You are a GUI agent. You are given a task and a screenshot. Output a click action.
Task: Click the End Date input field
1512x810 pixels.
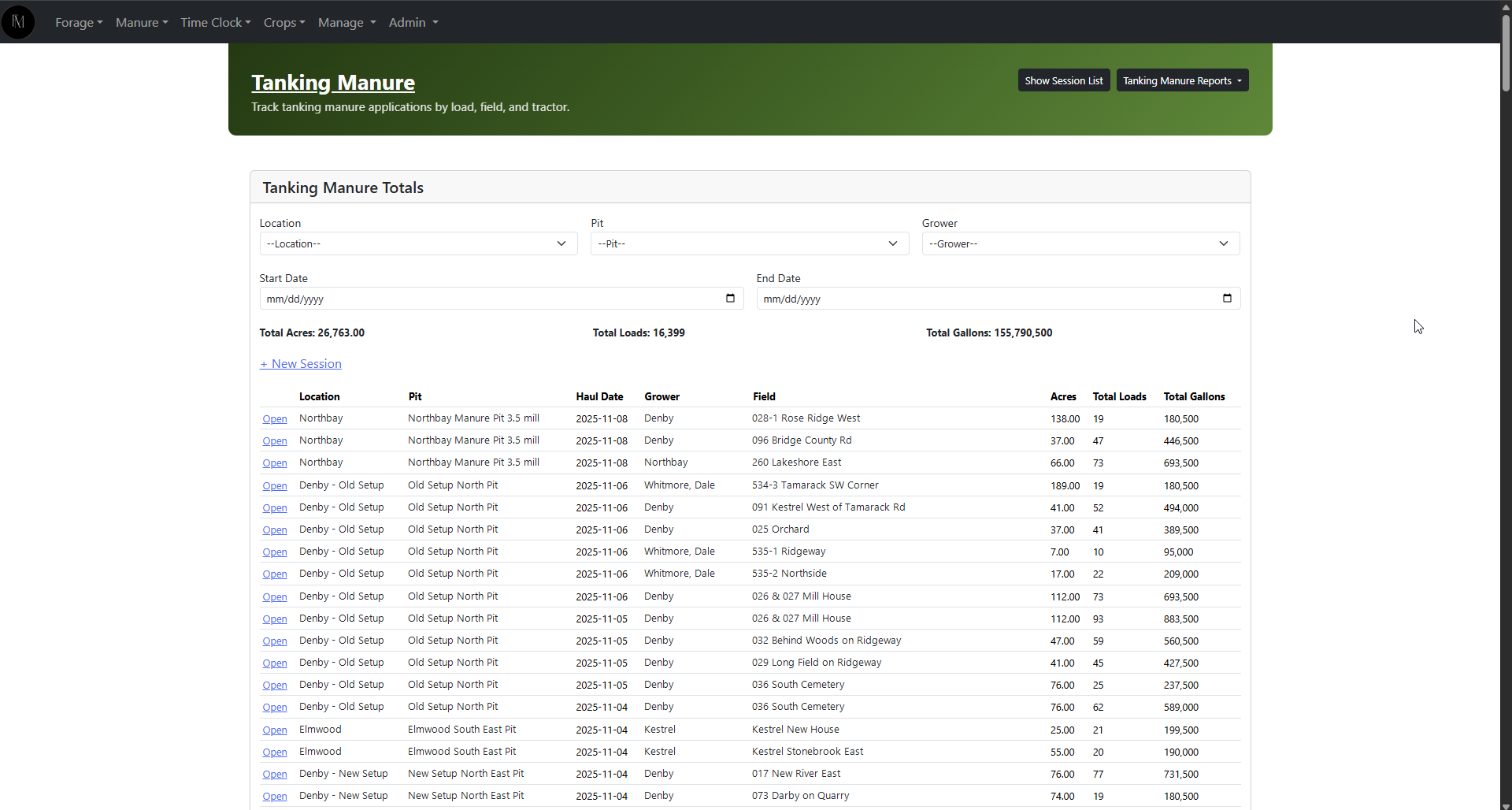tap(999, 299)
